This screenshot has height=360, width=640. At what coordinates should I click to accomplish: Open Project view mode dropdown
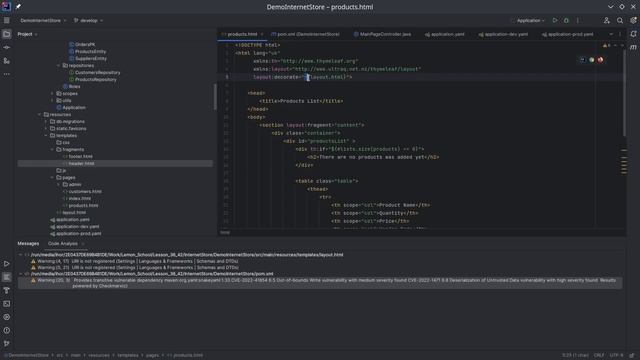27,34
